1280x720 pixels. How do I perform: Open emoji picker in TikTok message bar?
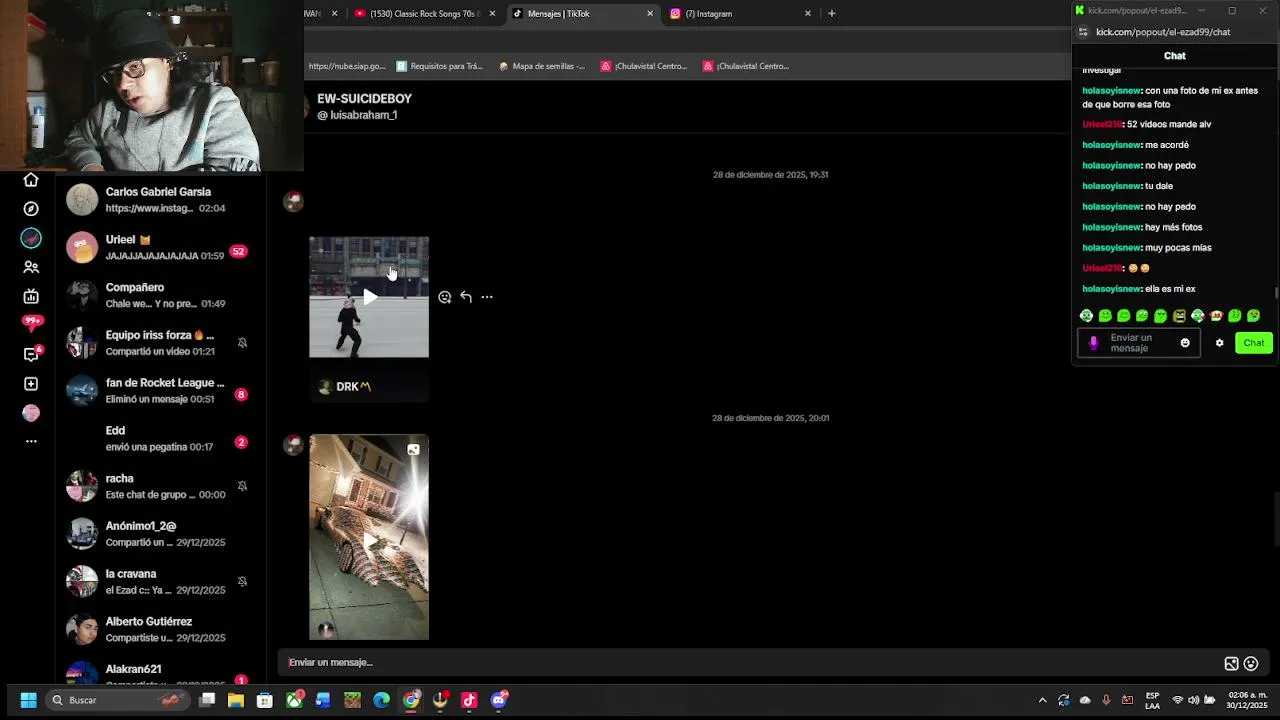point(1250,663)
